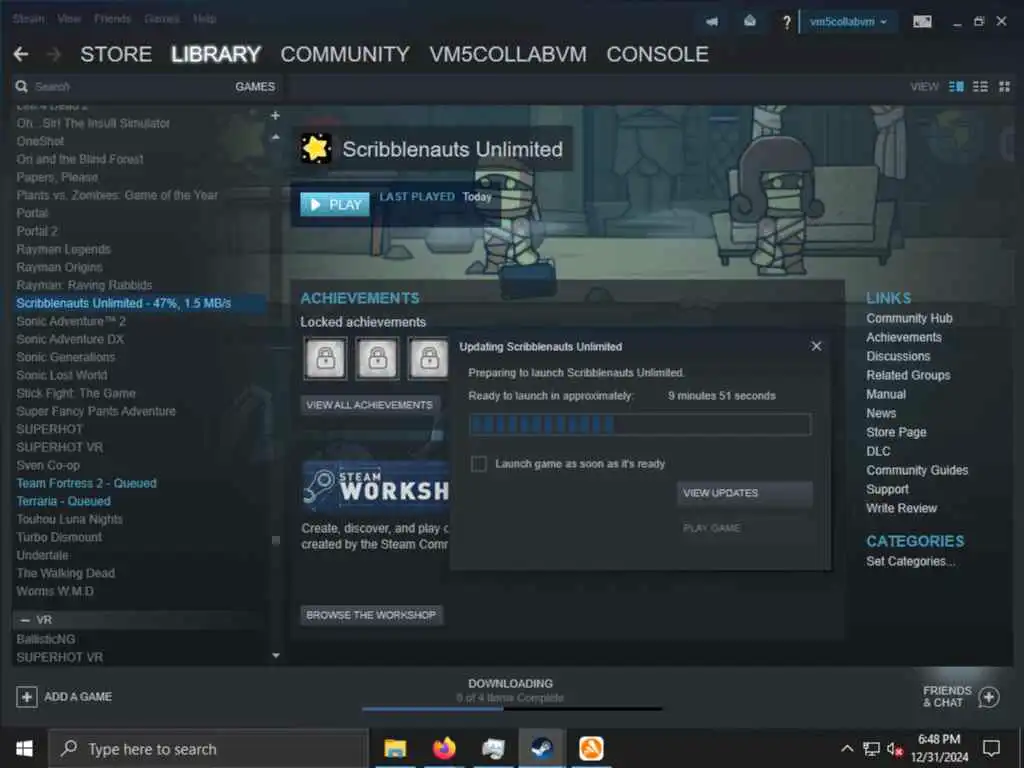Open the CONSOLE tab
1024x768 pixels.
tap(657, 54)
